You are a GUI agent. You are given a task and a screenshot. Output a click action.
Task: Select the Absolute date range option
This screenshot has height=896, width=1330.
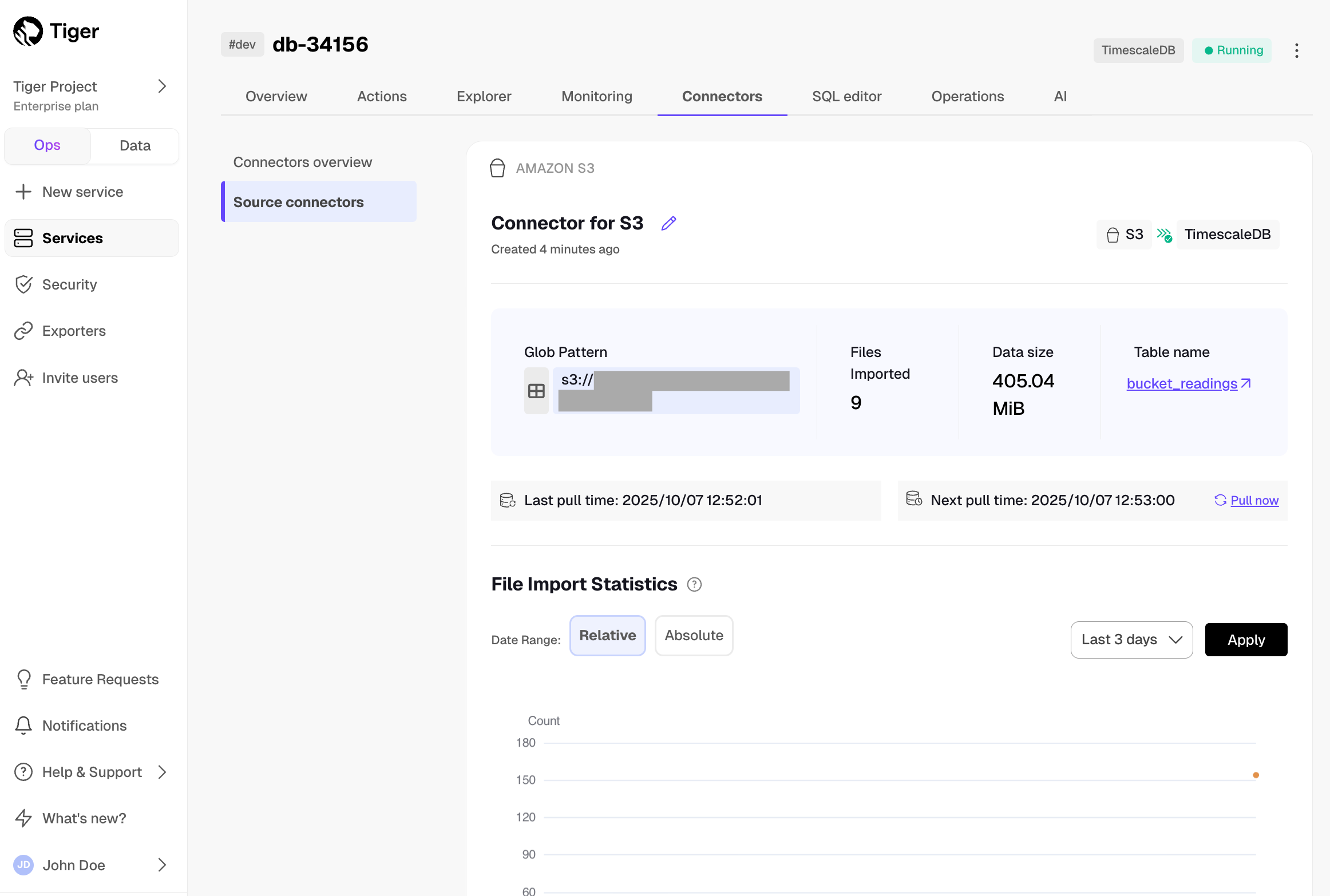tap(694, 635)
